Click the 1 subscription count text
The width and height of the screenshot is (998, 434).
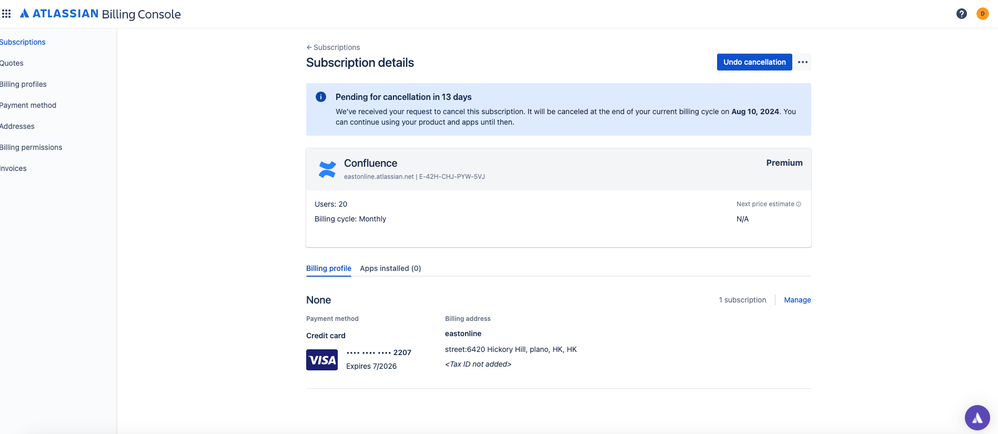[x=742, y=300]
